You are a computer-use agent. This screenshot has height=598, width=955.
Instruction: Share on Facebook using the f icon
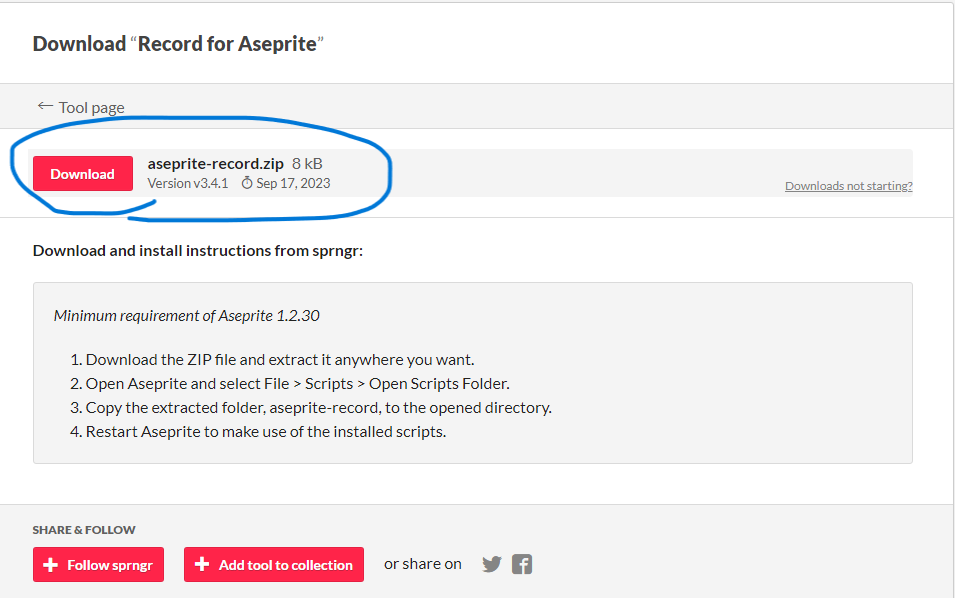coord(522,564)
